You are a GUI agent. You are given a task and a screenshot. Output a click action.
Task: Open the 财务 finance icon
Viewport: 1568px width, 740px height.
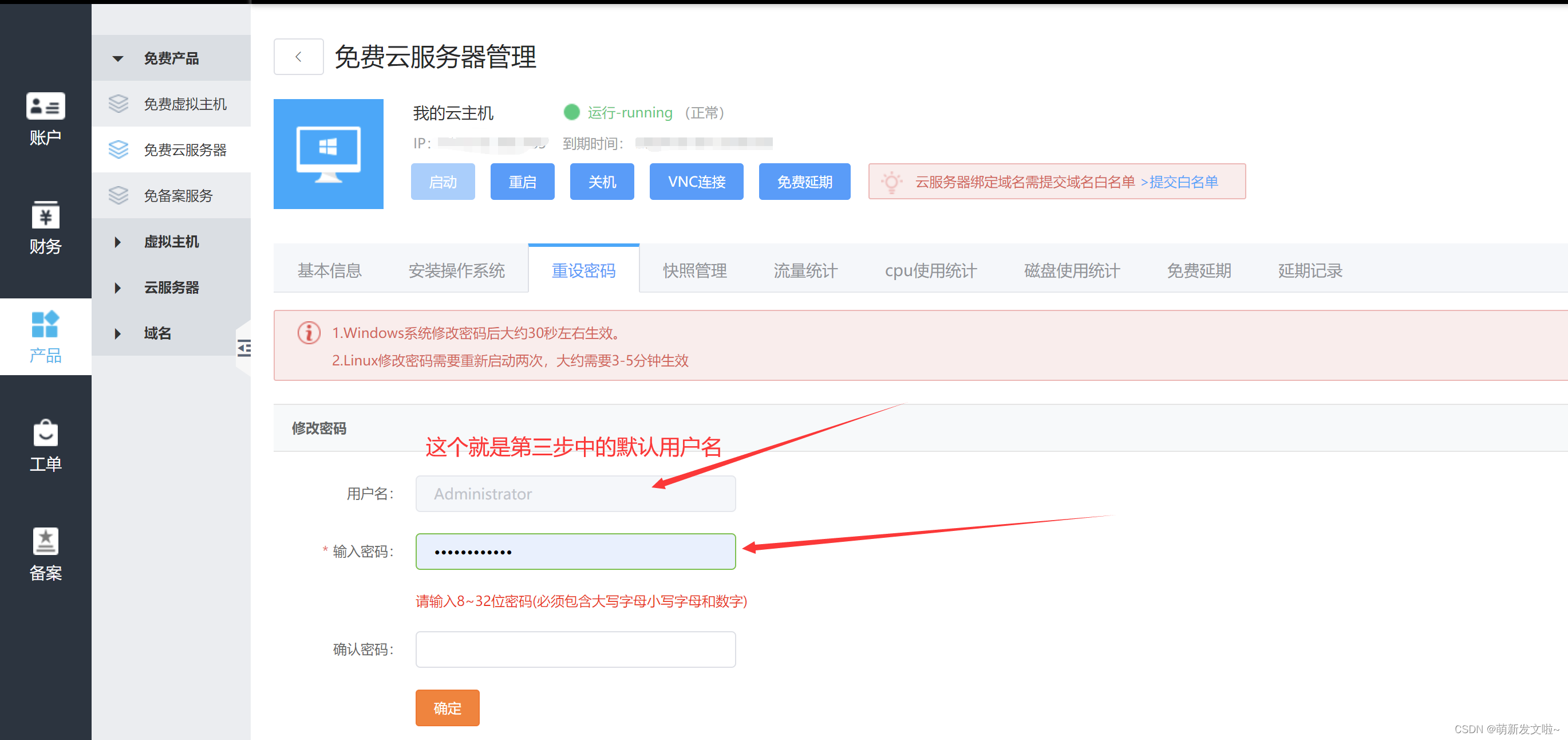click(x=46, y=227)
